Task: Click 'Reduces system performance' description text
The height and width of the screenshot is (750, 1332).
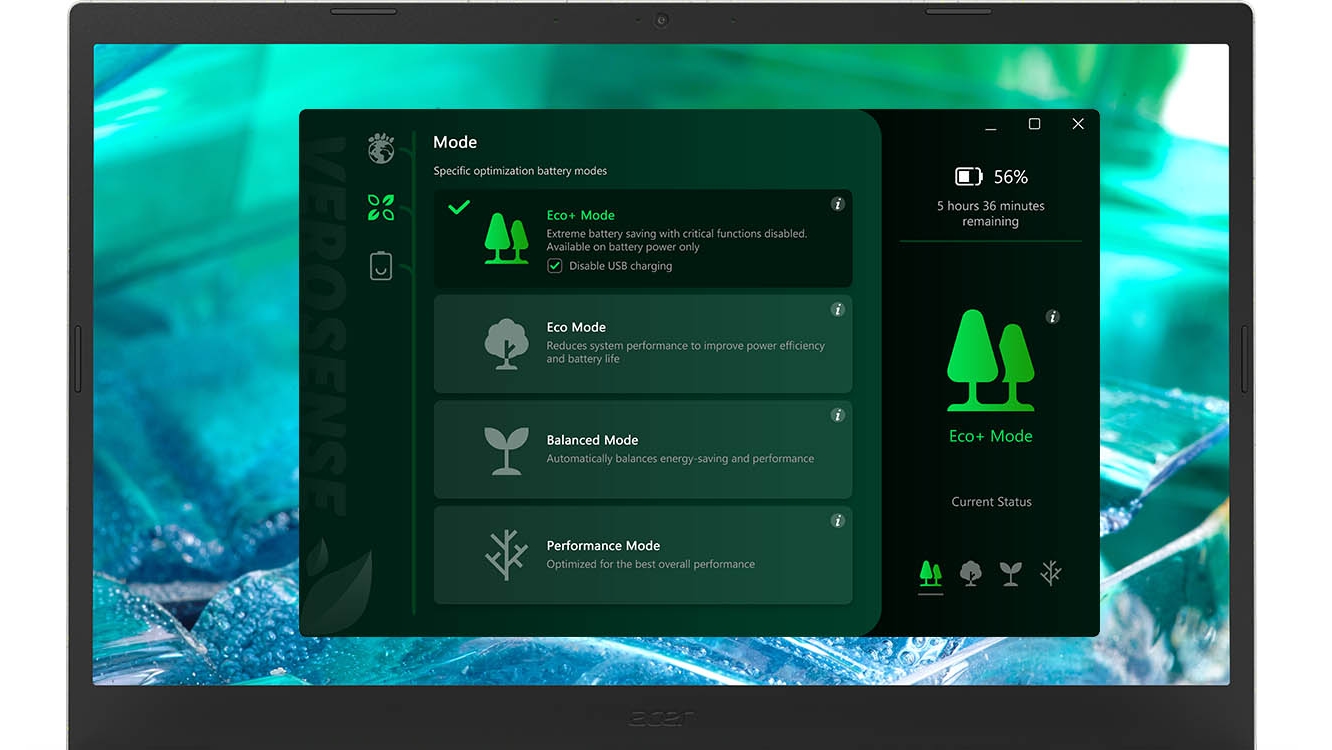Action: (685, 352)
